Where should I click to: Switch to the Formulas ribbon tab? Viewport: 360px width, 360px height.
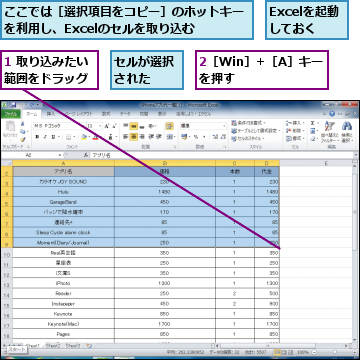pos(106,114)
